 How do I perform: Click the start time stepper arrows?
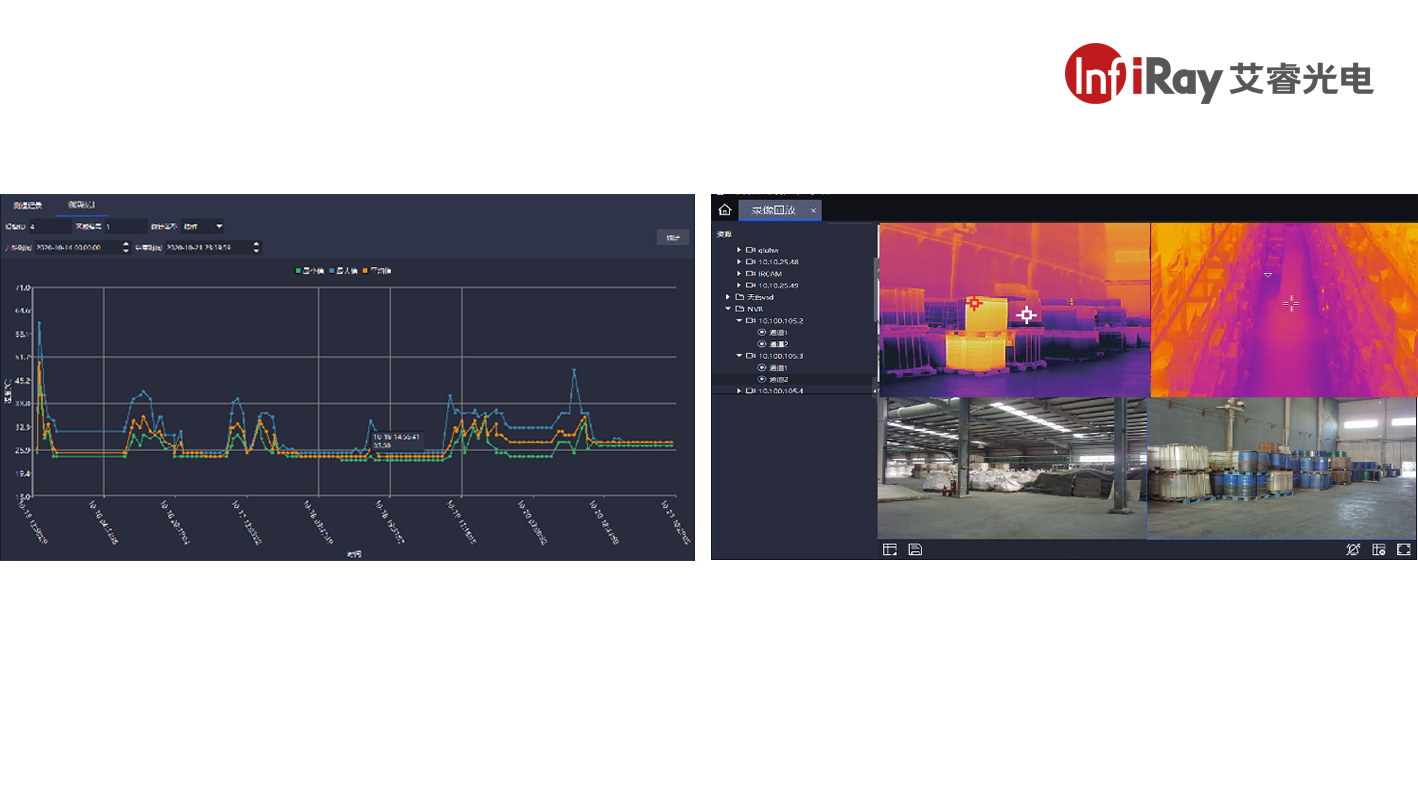[126, 247]
